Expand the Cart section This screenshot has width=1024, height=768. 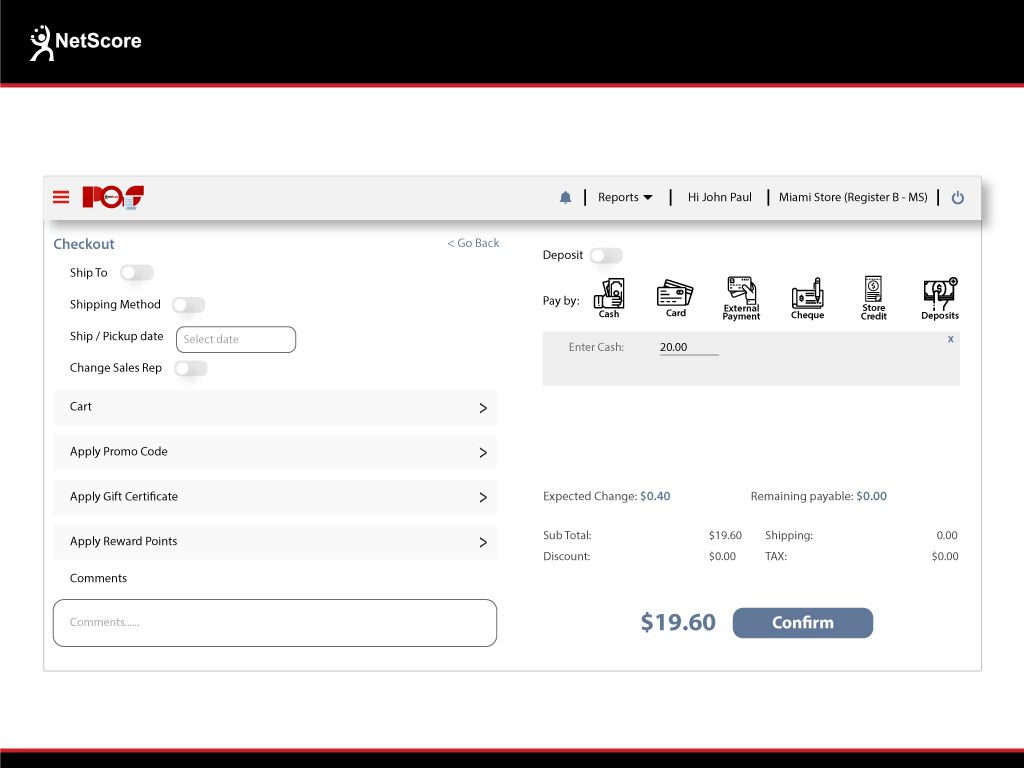pos(275,407)
